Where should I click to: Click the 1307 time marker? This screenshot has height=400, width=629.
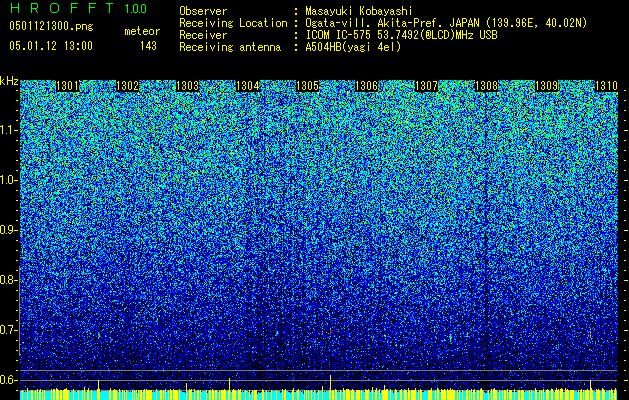[426, 86]
